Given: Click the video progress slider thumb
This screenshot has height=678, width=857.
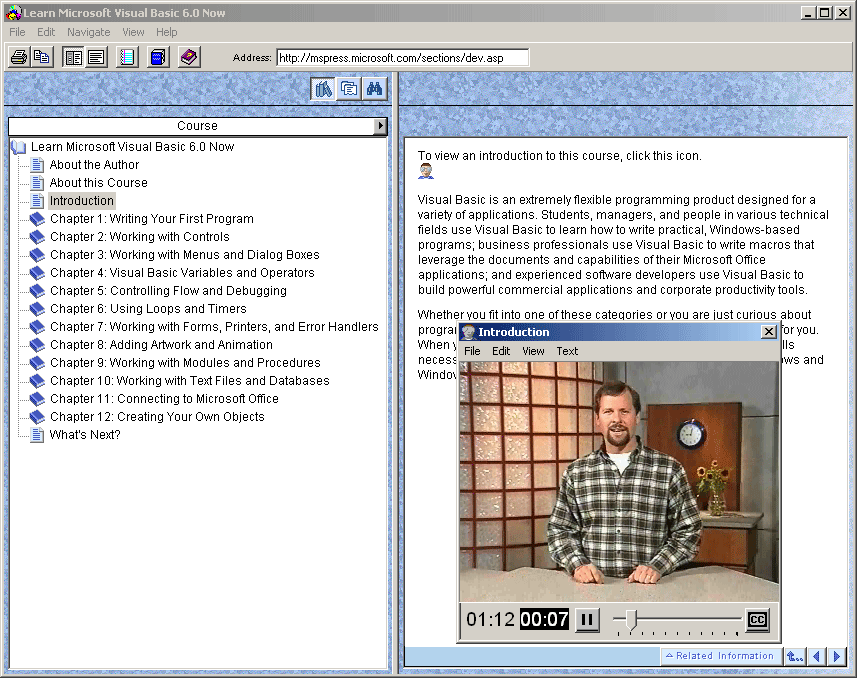Looking at the screenshot, I should click(x=631, y=620).
